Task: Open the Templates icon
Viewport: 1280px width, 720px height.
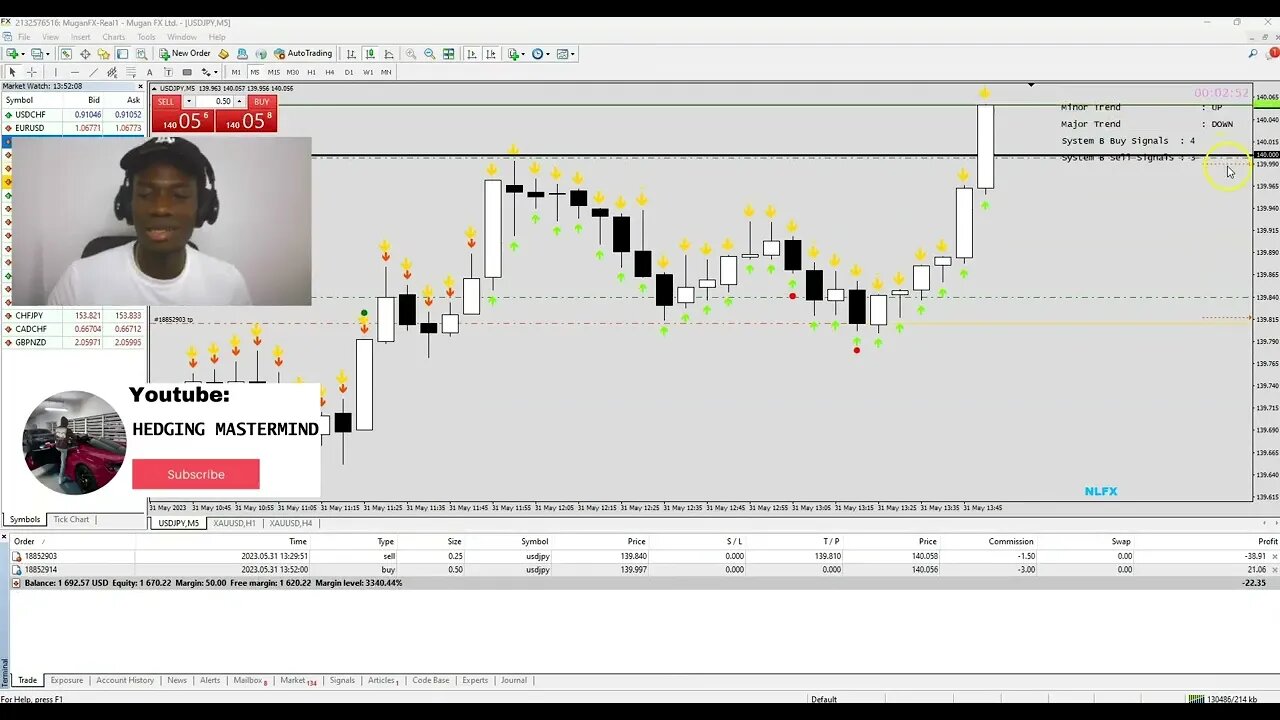Action: (x=562, y=54)
